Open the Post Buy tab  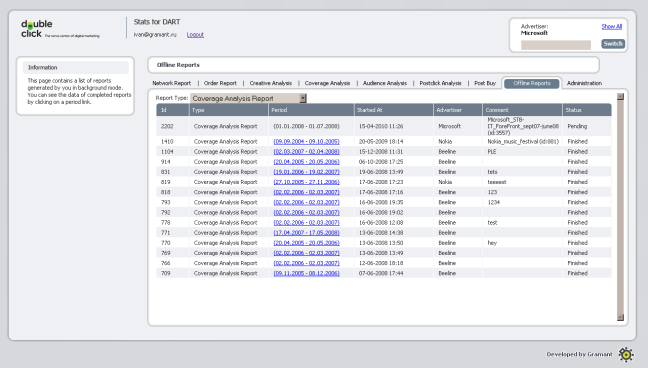tap(485, 83)
